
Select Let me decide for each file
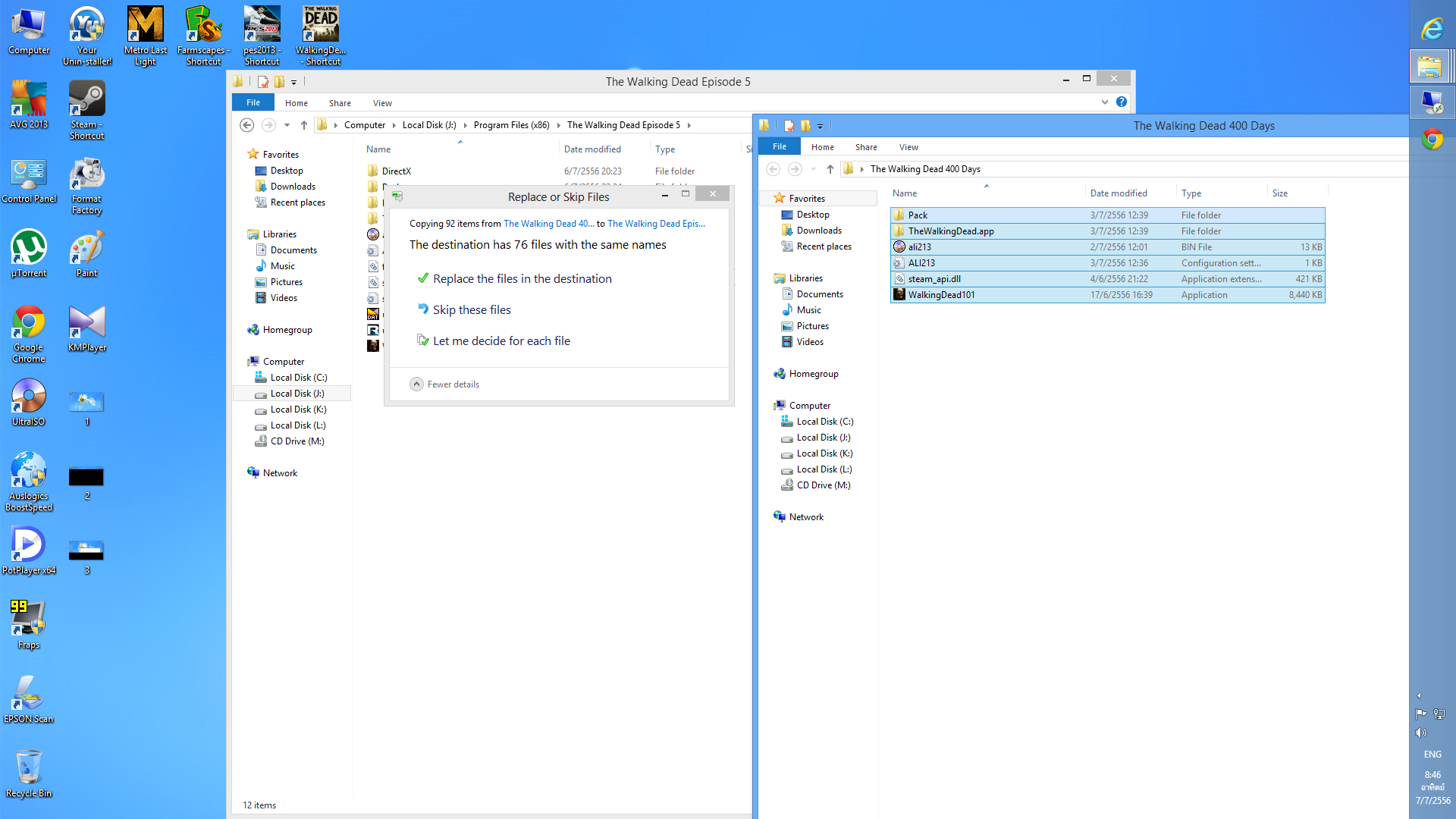[501, 341]
